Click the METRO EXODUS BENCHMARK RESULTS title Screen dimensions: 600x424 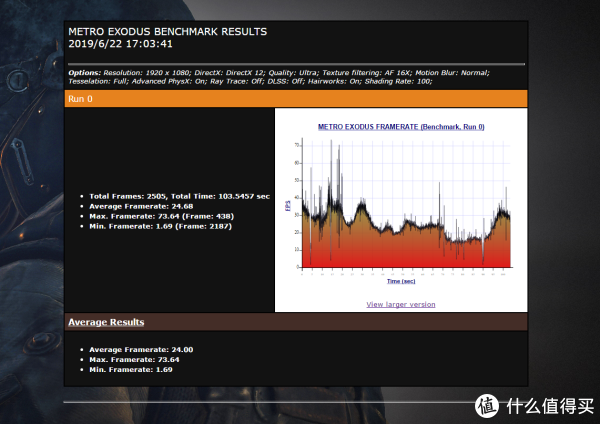click(x=168, y=31)
